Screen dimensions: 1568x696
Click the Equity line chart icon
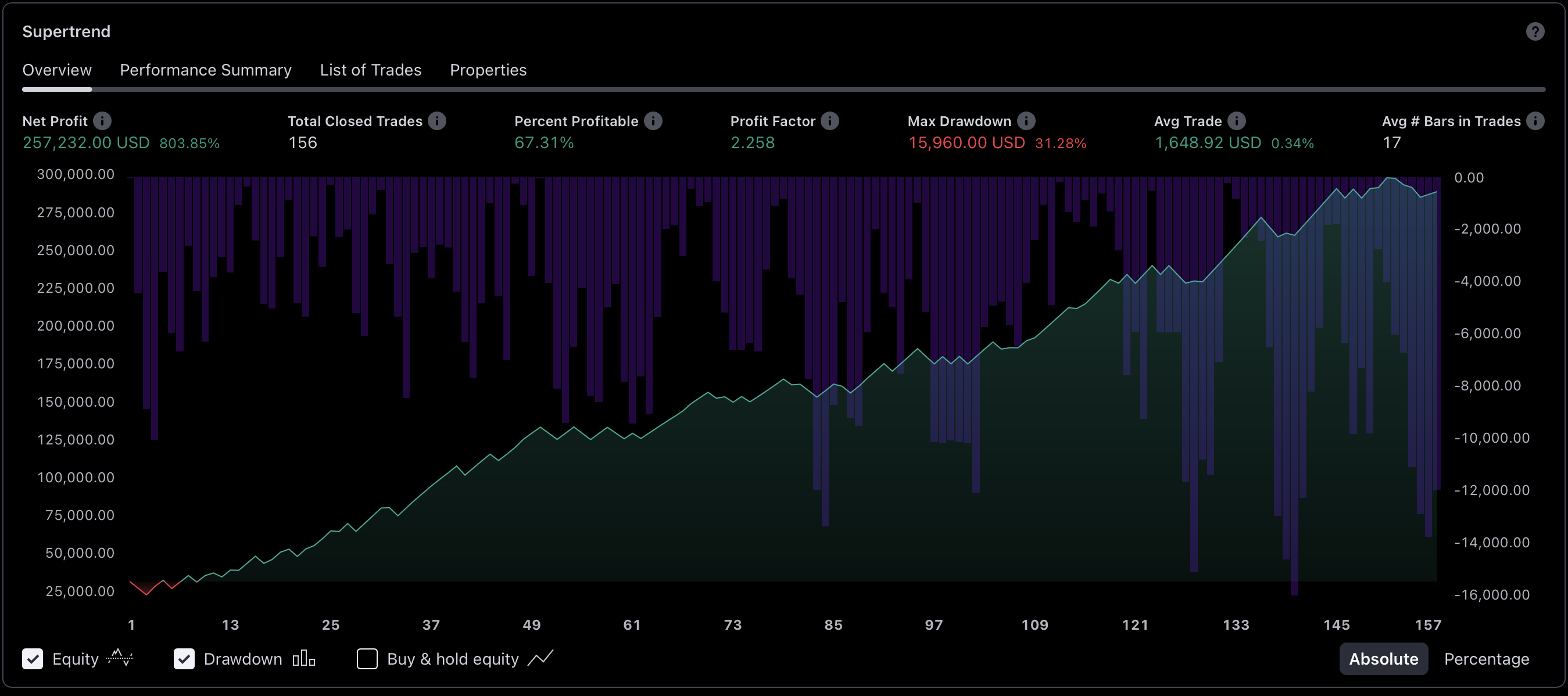[x=120, y=658]
